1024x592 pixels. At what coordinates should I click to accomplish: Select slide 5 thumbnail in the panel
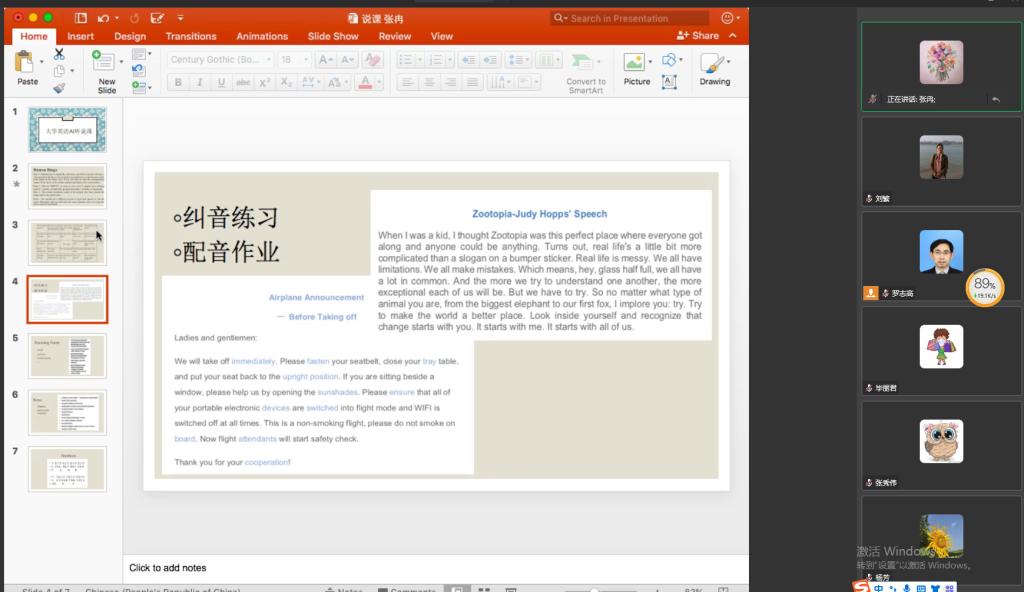(67, 355)
